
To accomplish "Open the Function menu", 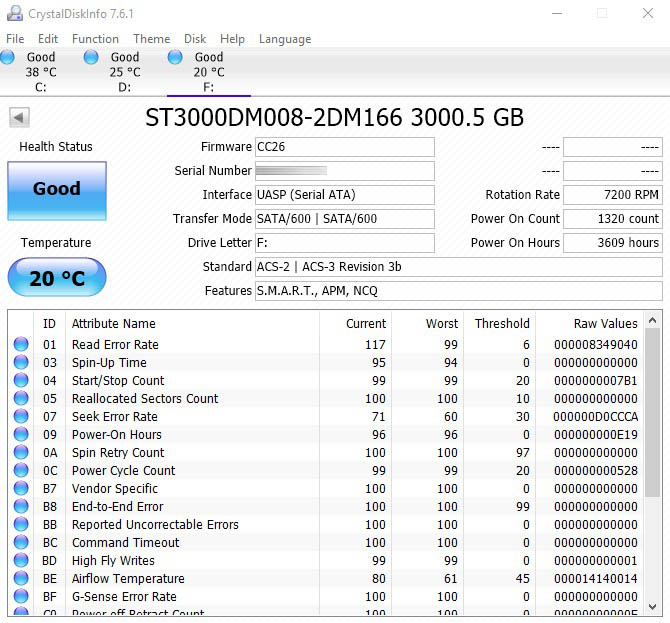I will (95, 39).
